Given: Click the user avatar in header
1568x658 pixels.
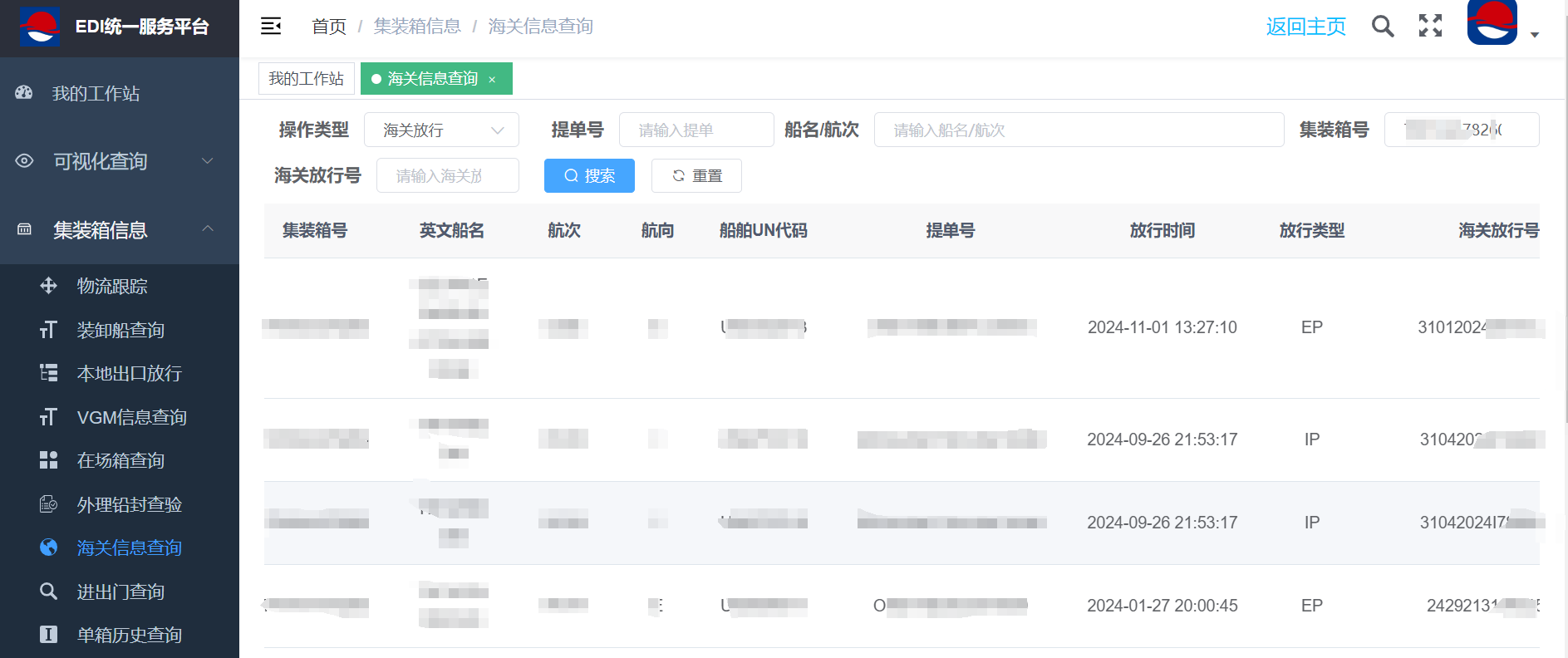Looking at the screenshot, I should point(1492,22).
